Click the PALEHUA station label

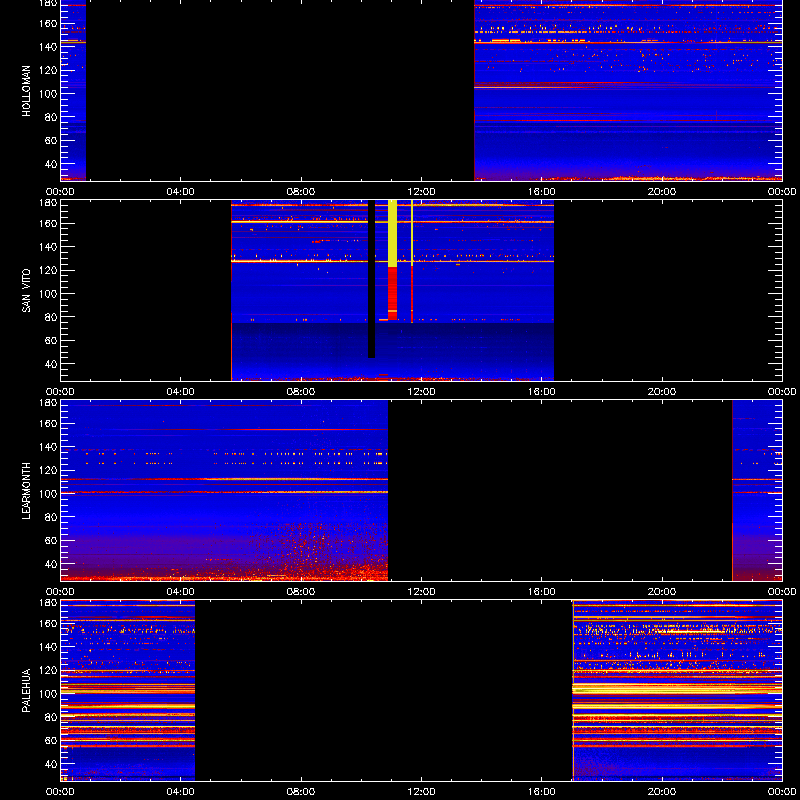(27, 691)
